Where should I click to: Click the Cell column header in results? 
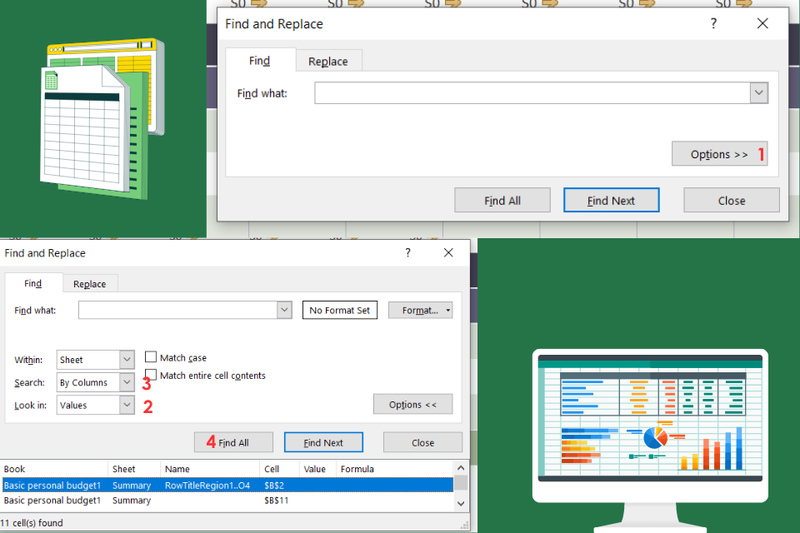279,469
